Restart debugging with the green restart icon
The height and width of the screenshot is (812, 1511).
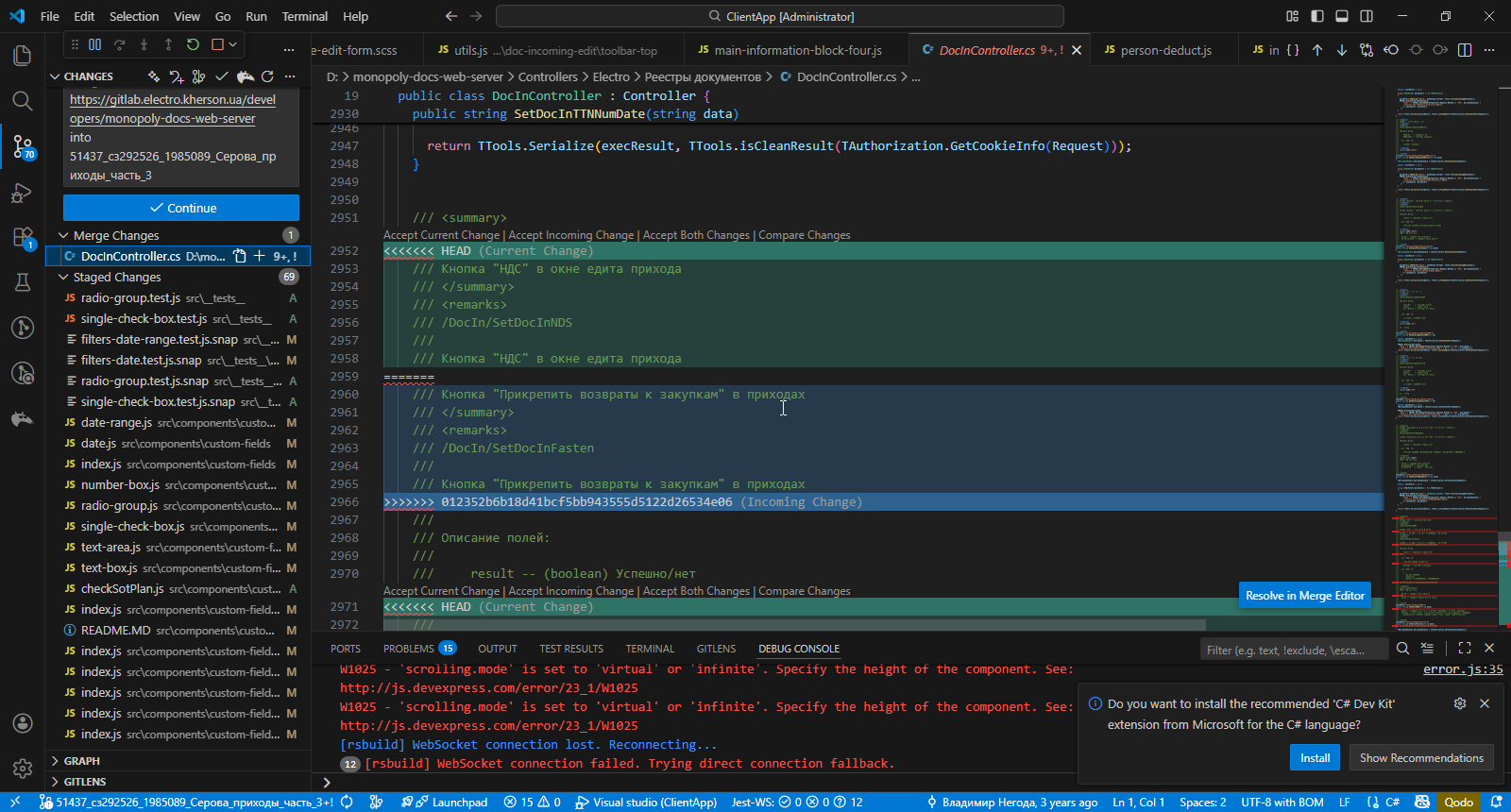click(x=193, y=44)
